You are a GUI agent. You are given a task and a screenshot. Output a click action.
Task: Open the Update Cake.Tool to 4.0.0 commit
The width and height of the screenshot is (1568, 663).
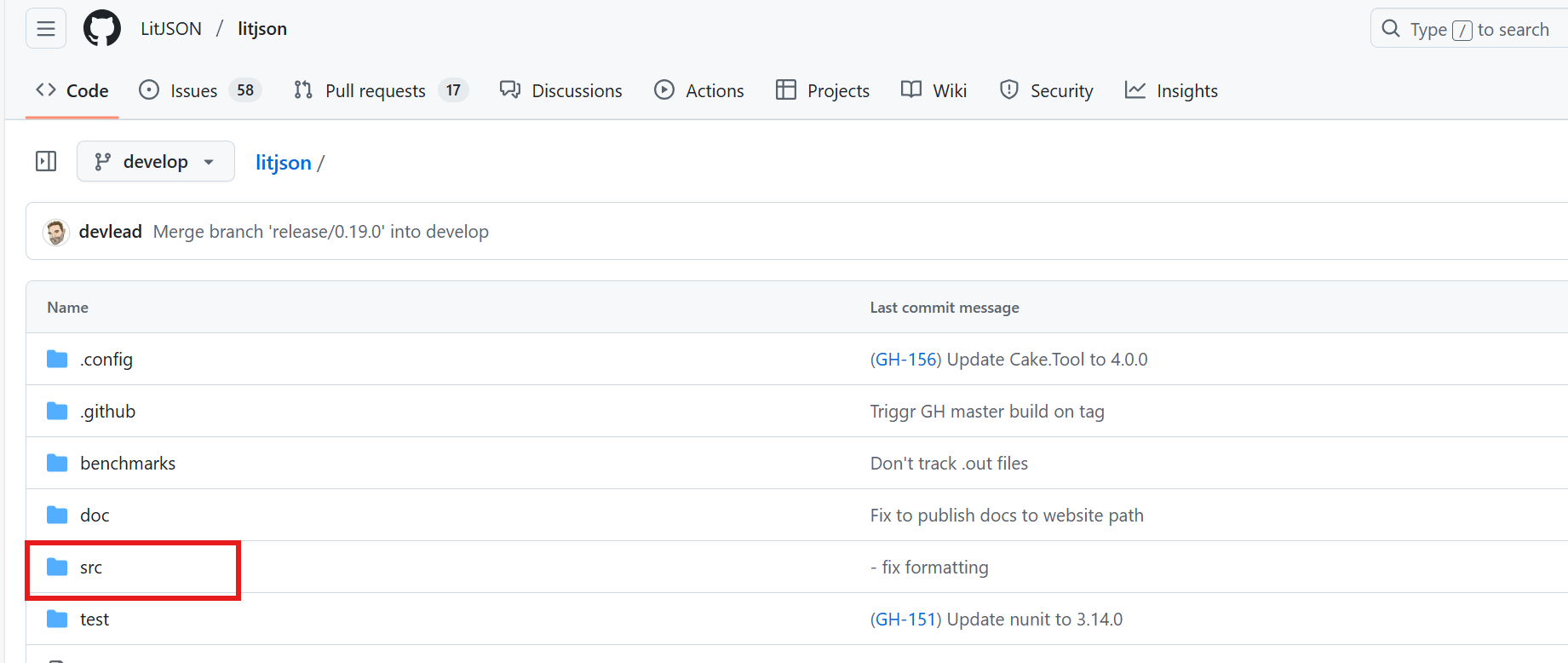pos(1048,360)
